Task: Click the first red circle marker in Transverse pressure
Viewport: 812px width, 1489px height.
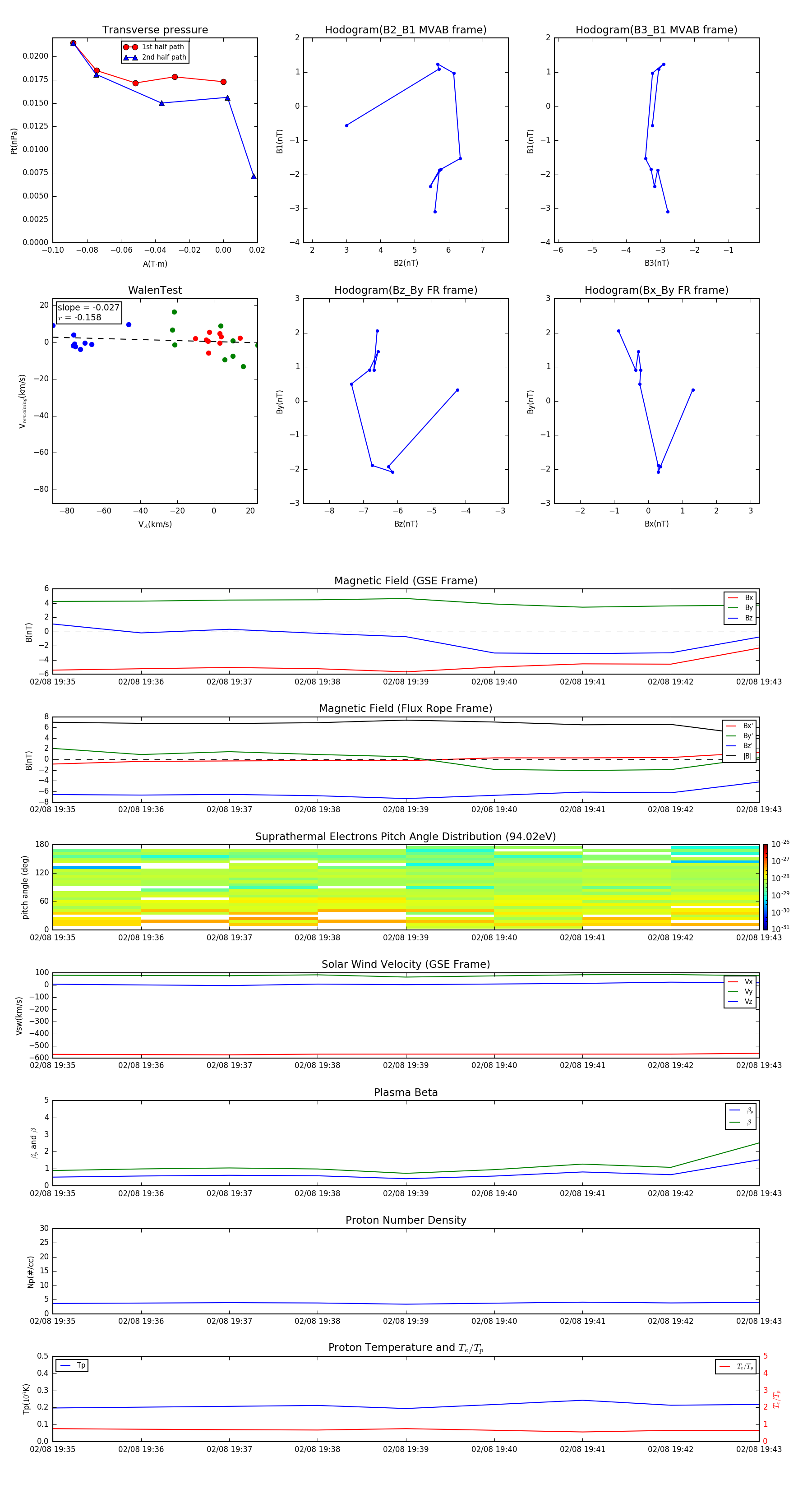Action: click(73, 43)
